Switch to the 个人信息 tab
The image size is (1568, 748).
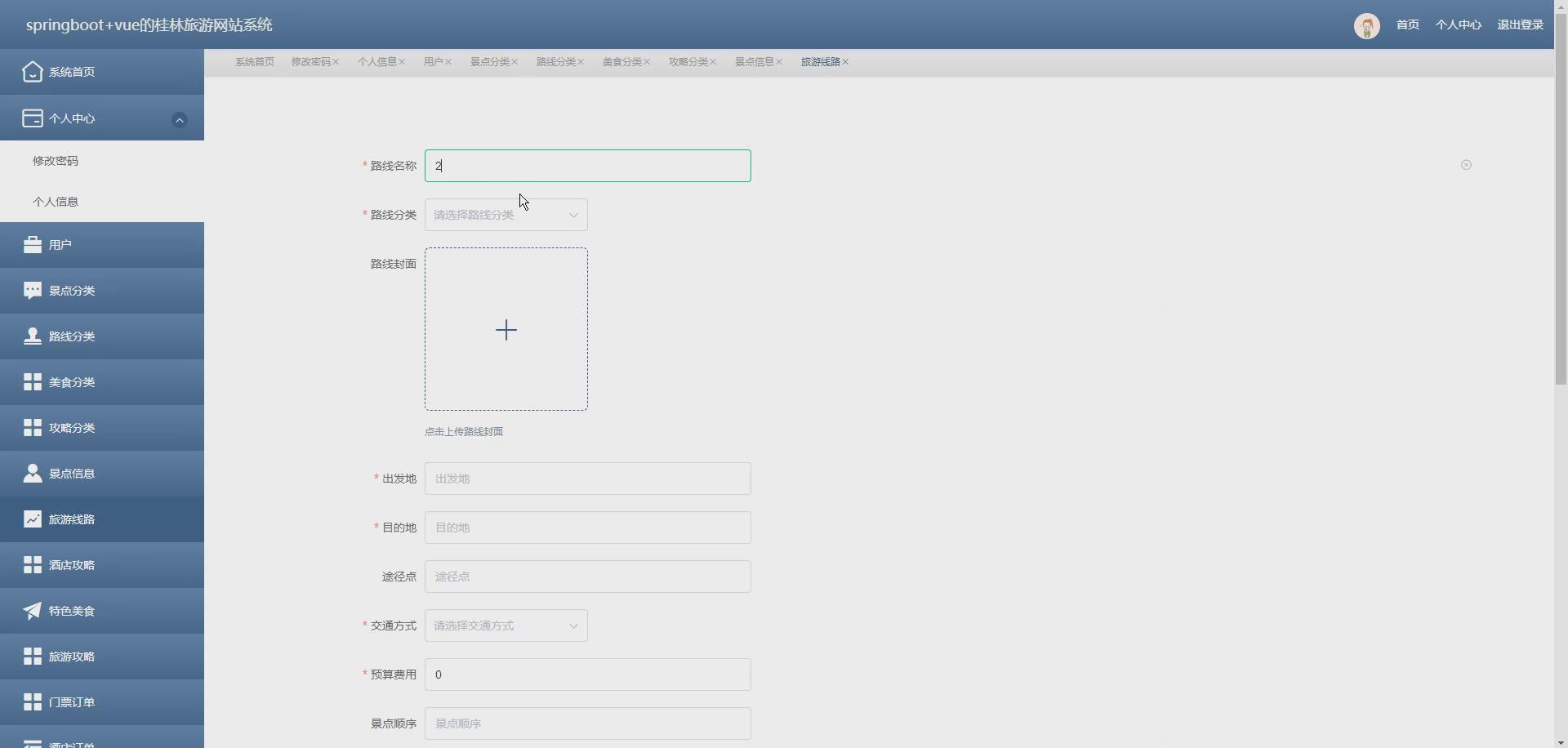click(377, 62)
